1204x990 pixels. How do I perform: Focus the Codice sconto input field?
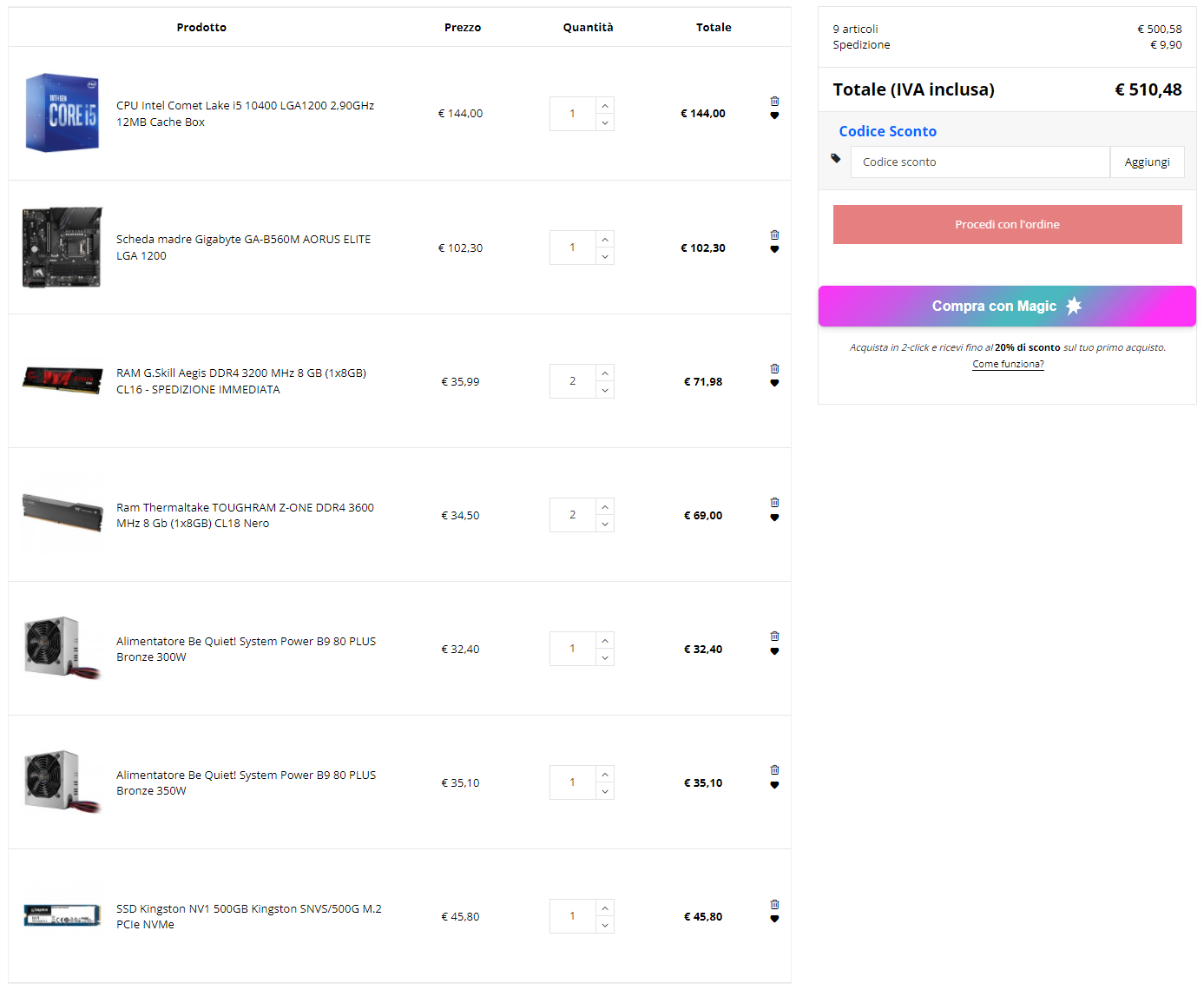(980, 162)
